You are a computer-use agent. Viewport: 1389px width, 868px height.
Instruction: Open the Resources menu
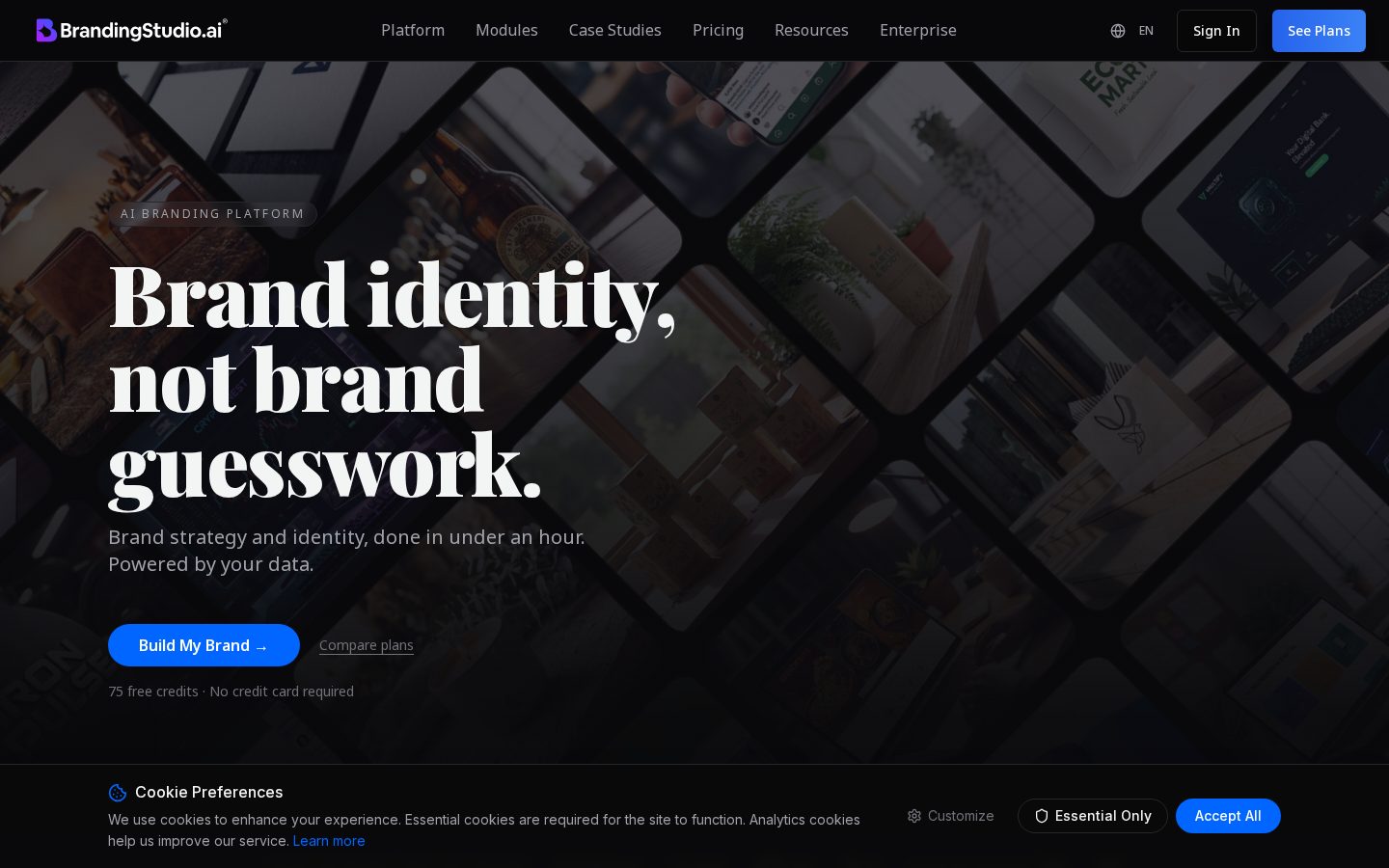tap(811, 30)
